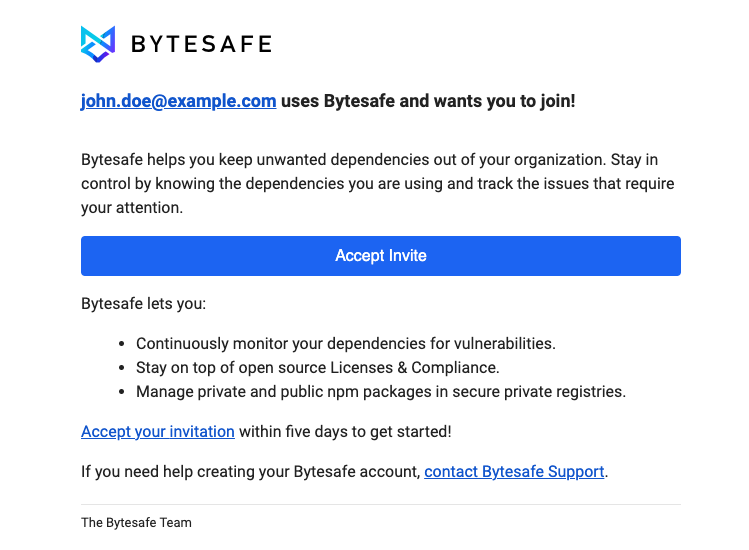The image size is (749, 550).
Task: Click the BYTESAFE wordmark text
Action: click(x=201, y=44)
